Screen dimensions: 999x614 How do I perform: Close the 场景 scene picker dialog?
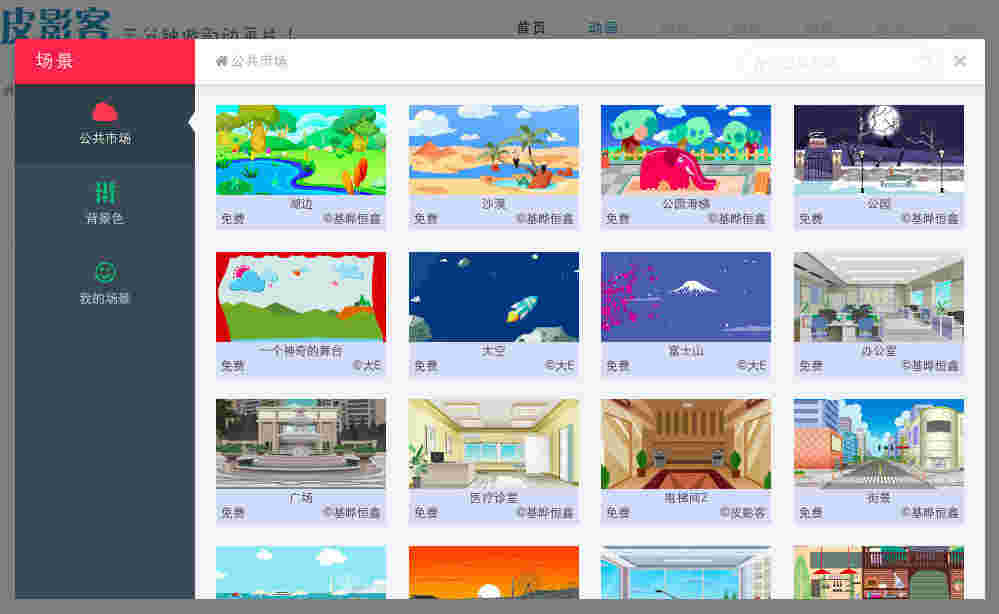pos(959,61)
